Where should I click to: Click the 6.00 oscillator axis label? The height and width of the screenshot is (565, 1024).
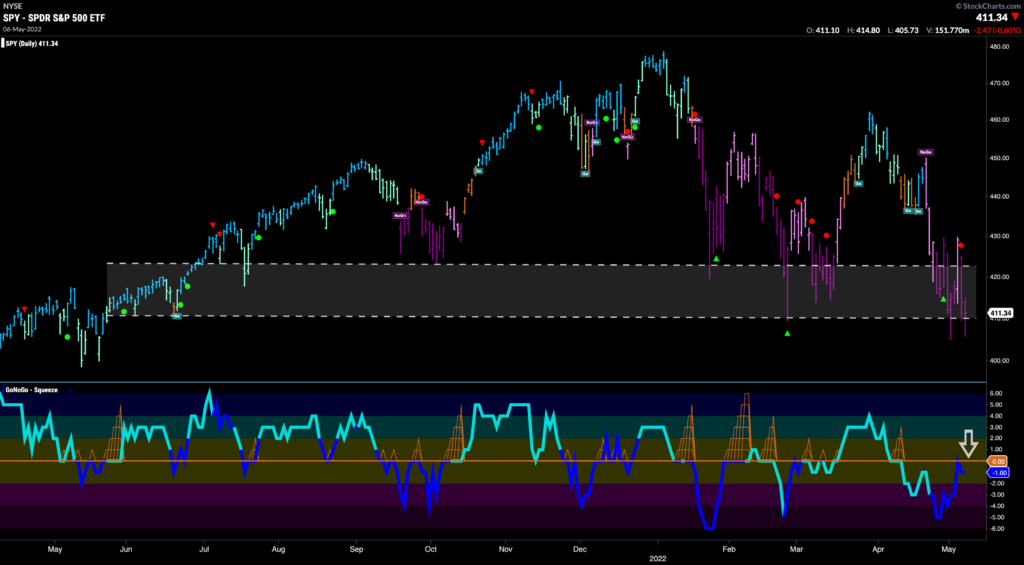[997, 393]
